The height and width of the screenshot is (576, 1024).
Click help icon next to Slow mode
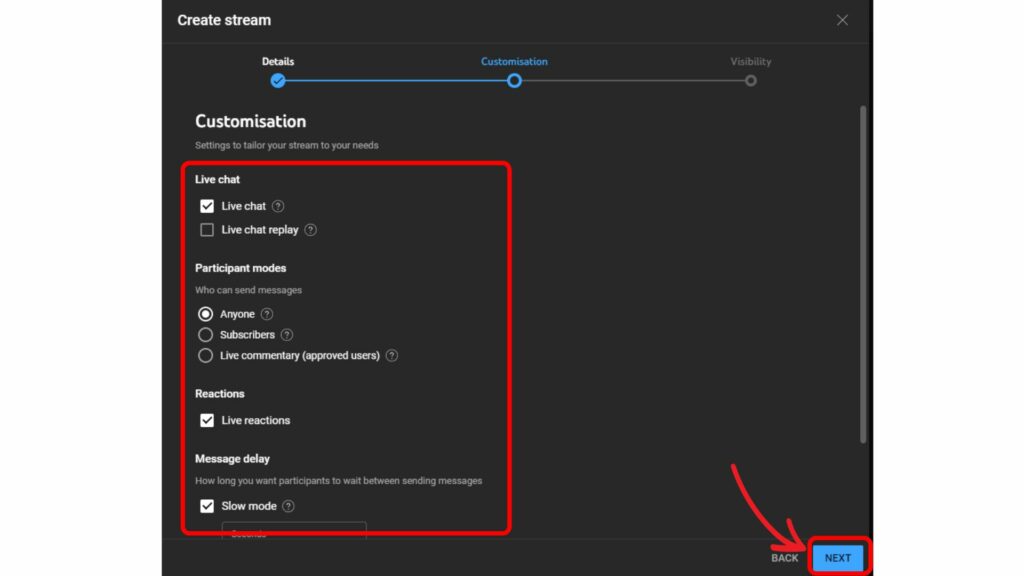pos(288,506)
